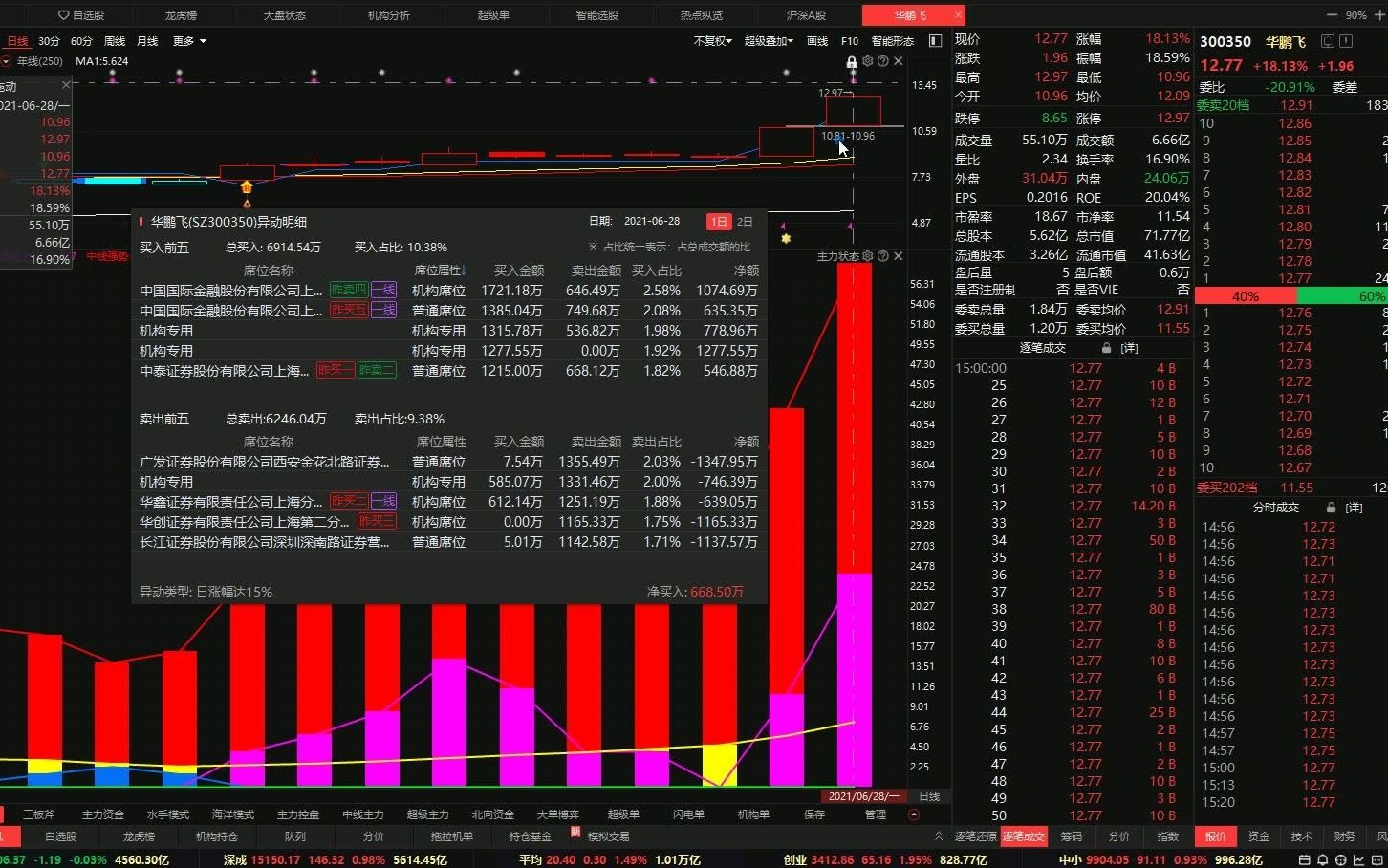Click the yellow star marker on chart
This screenshot has width=1388, height=868.
[x=786, y=238]
